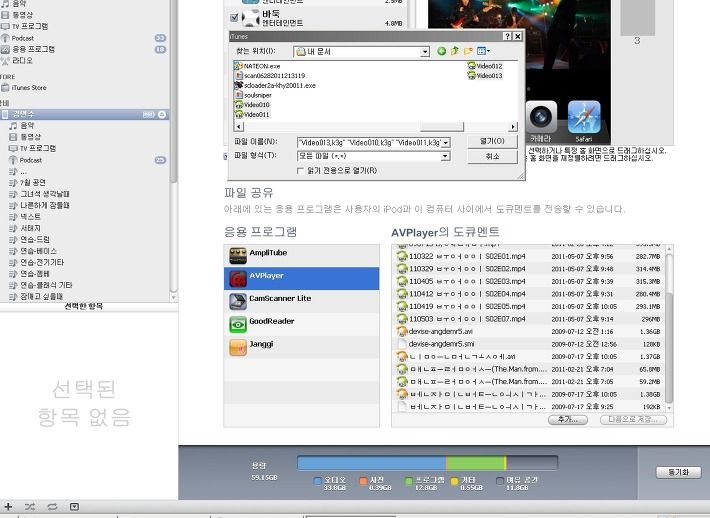Open the device Podcast item

[26, 160]
